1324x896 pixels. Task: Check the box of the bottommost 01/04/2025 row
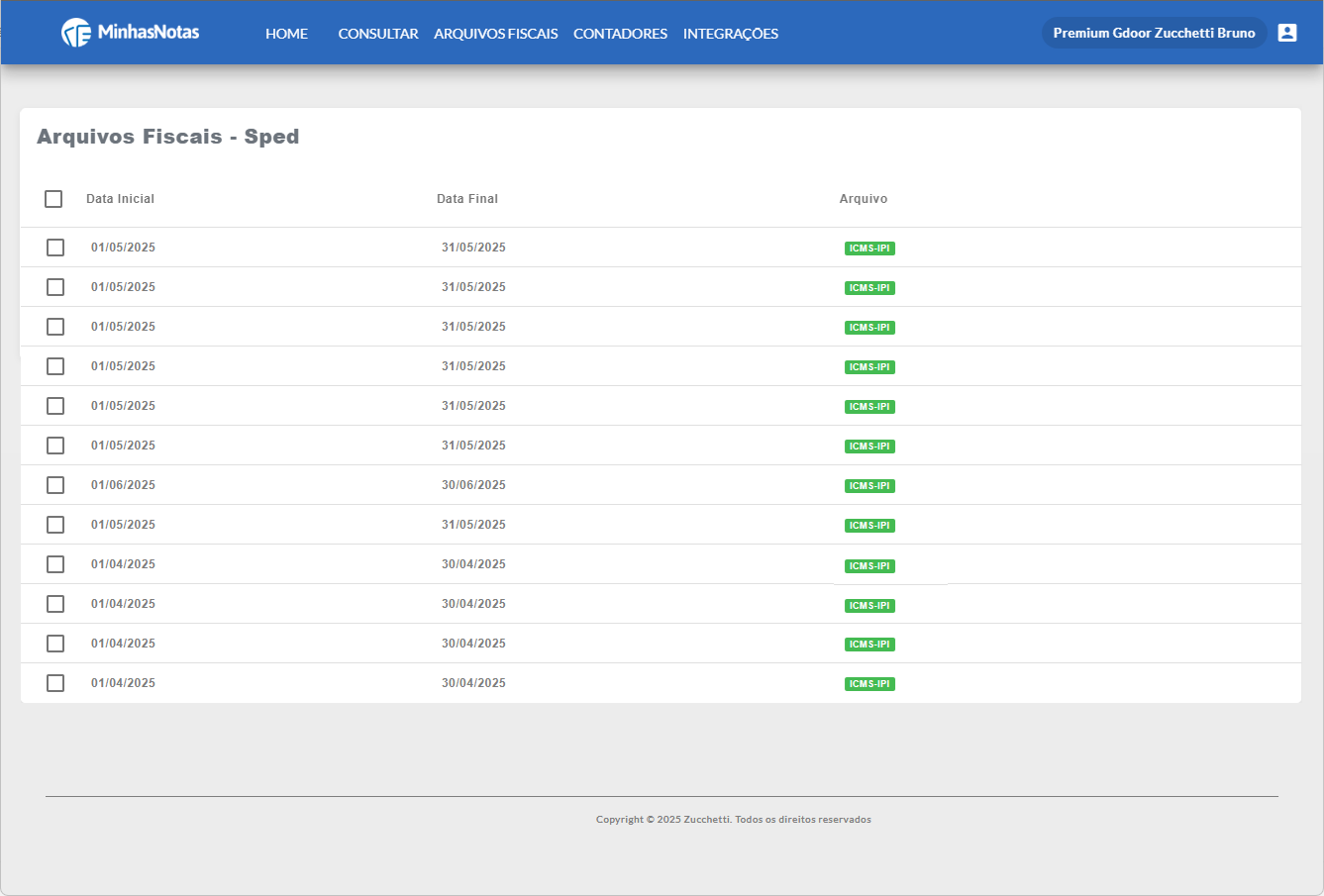55,683
